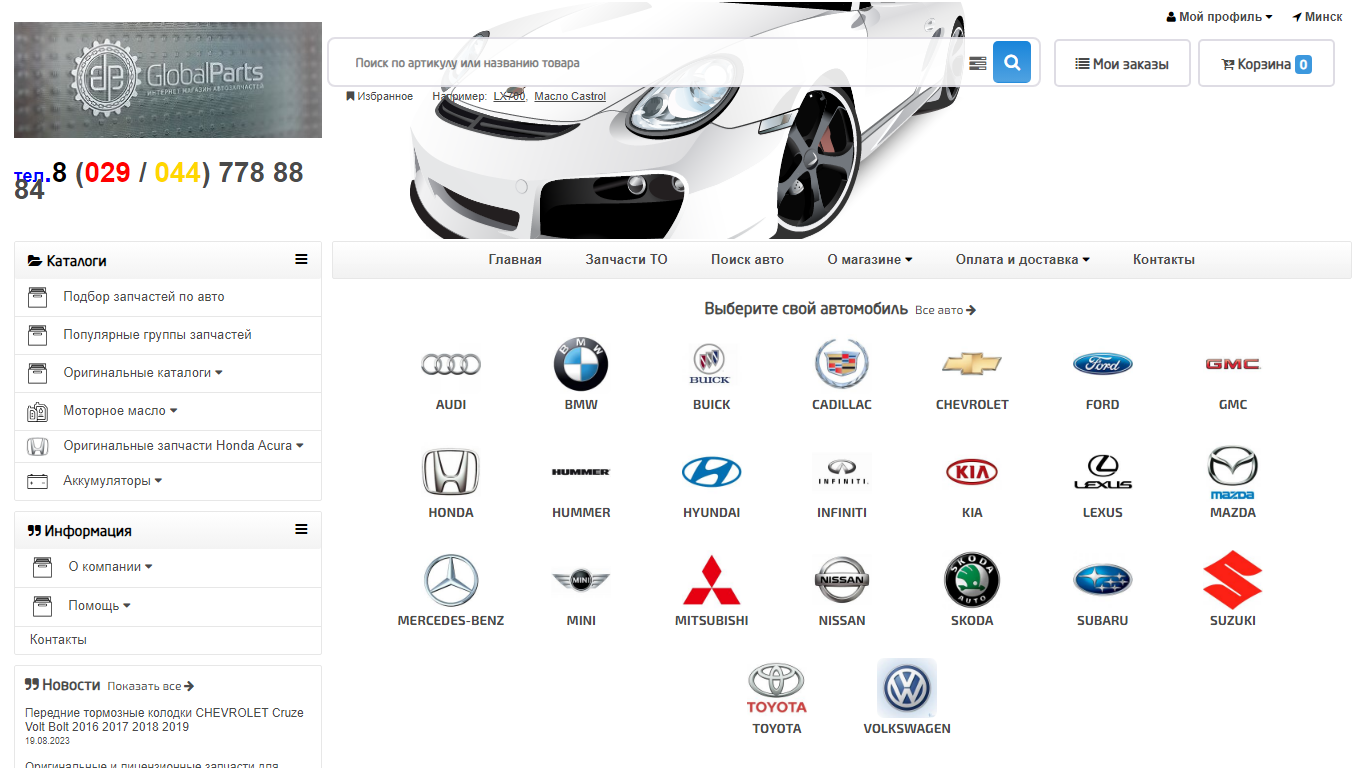Viewport: 1366px width, 768px height.
Task: Toggle the Каталоги panel hamburger menu
Action: tap(301, 259)
